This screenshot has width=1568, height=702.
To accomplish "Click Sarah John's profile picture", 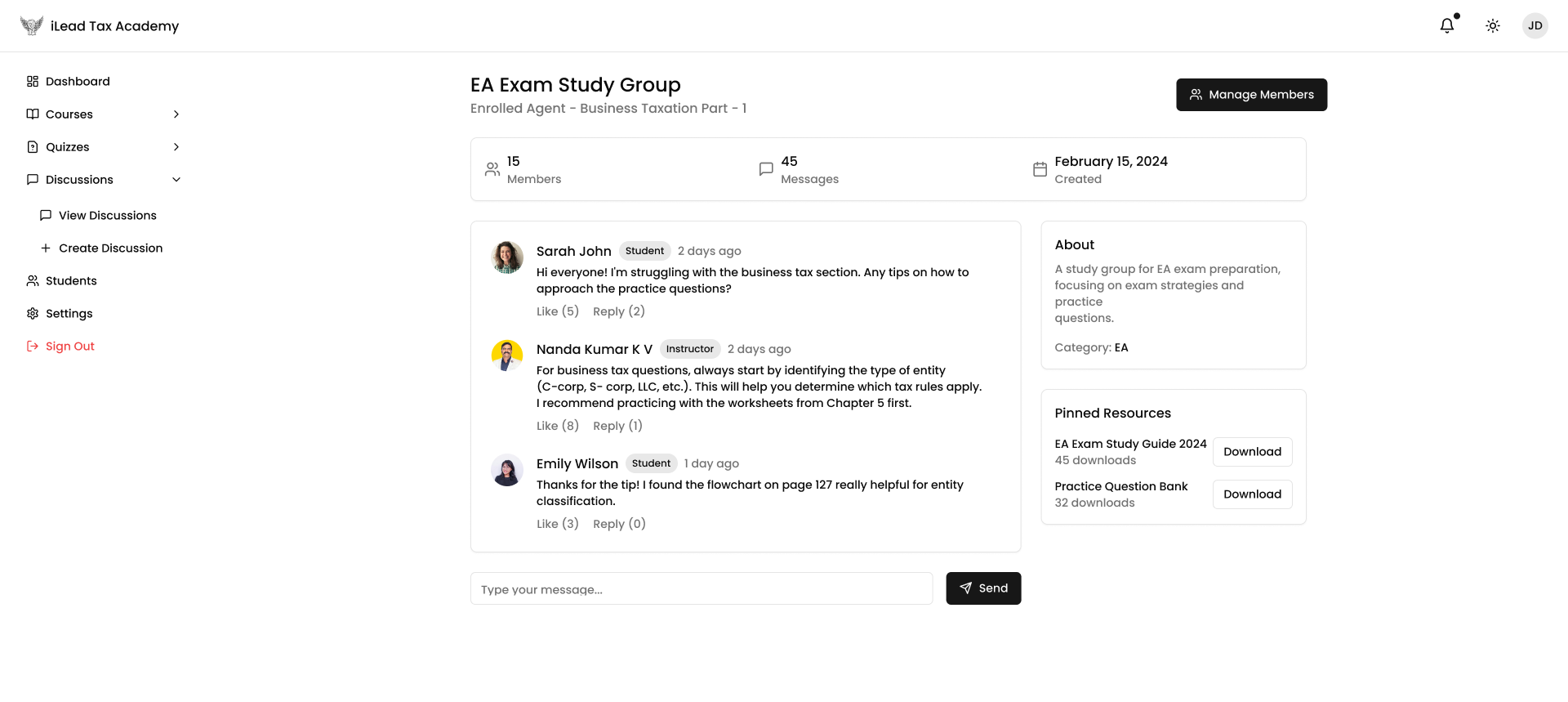I will (506, 257).
